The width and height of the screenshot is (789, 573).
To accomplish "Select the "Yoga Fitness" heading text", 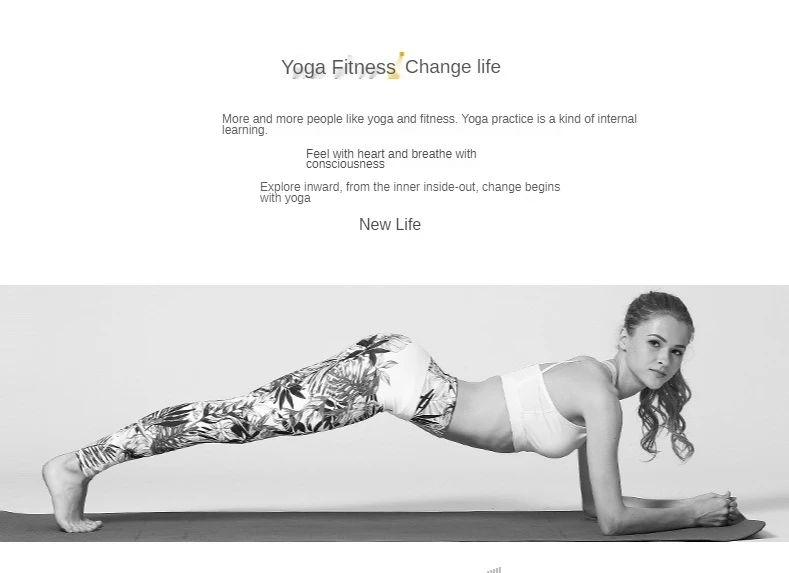I will tap(338, 67).
